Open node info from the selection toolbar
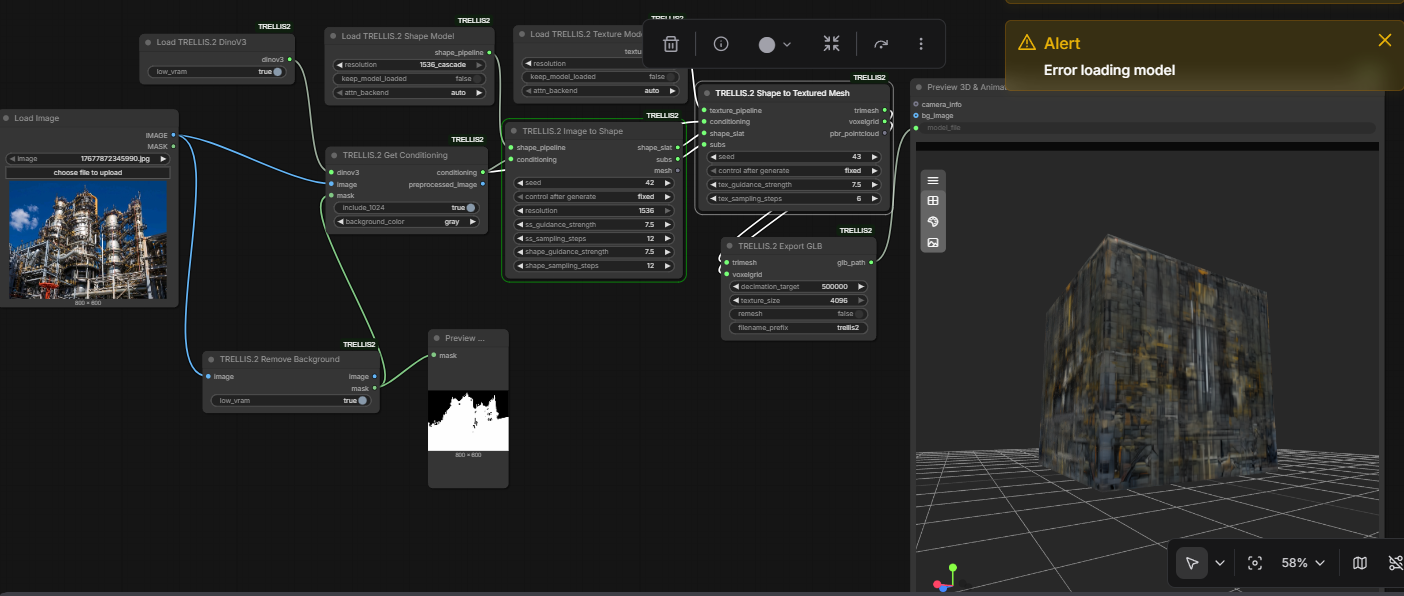Screen dimensions: 1404x596 coord(721,44)
